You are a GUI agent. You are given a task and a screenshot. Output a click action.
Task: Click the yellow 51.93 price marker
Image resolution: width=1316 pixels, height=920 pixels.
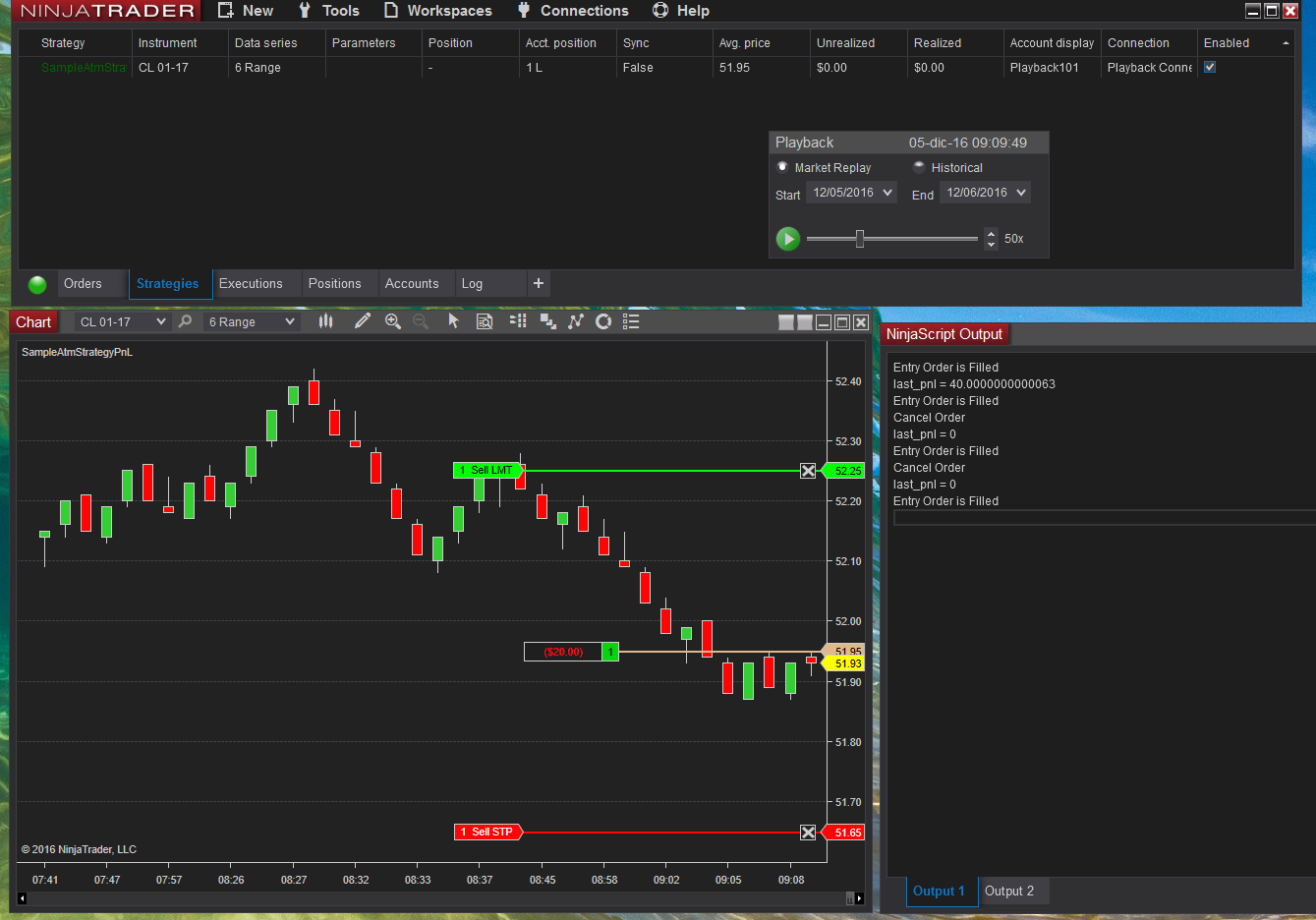tap(843, 663)
